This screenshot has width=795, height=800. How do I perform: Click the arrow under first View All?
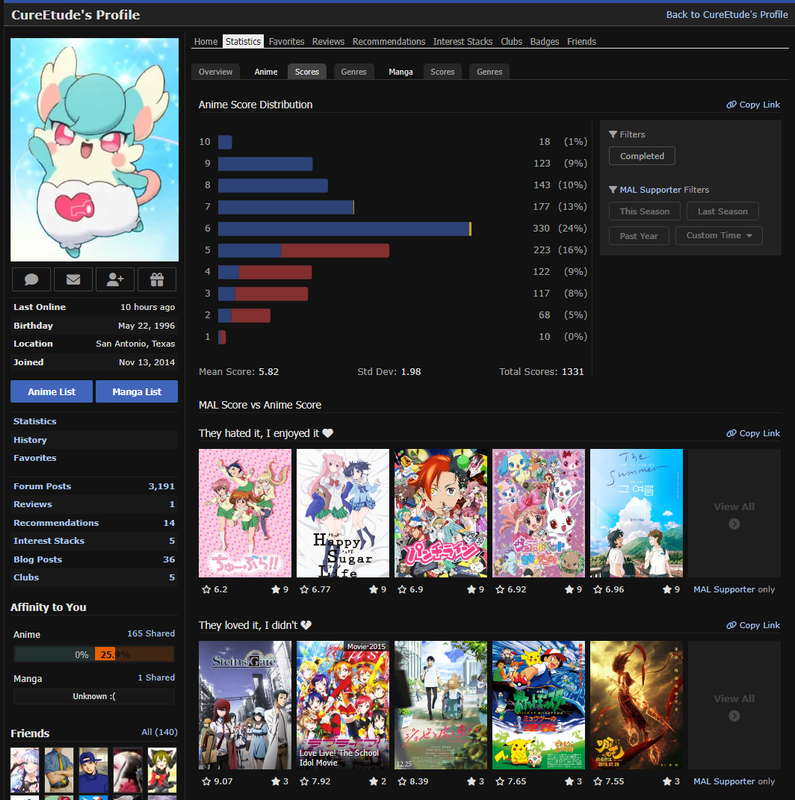[734, 524]
